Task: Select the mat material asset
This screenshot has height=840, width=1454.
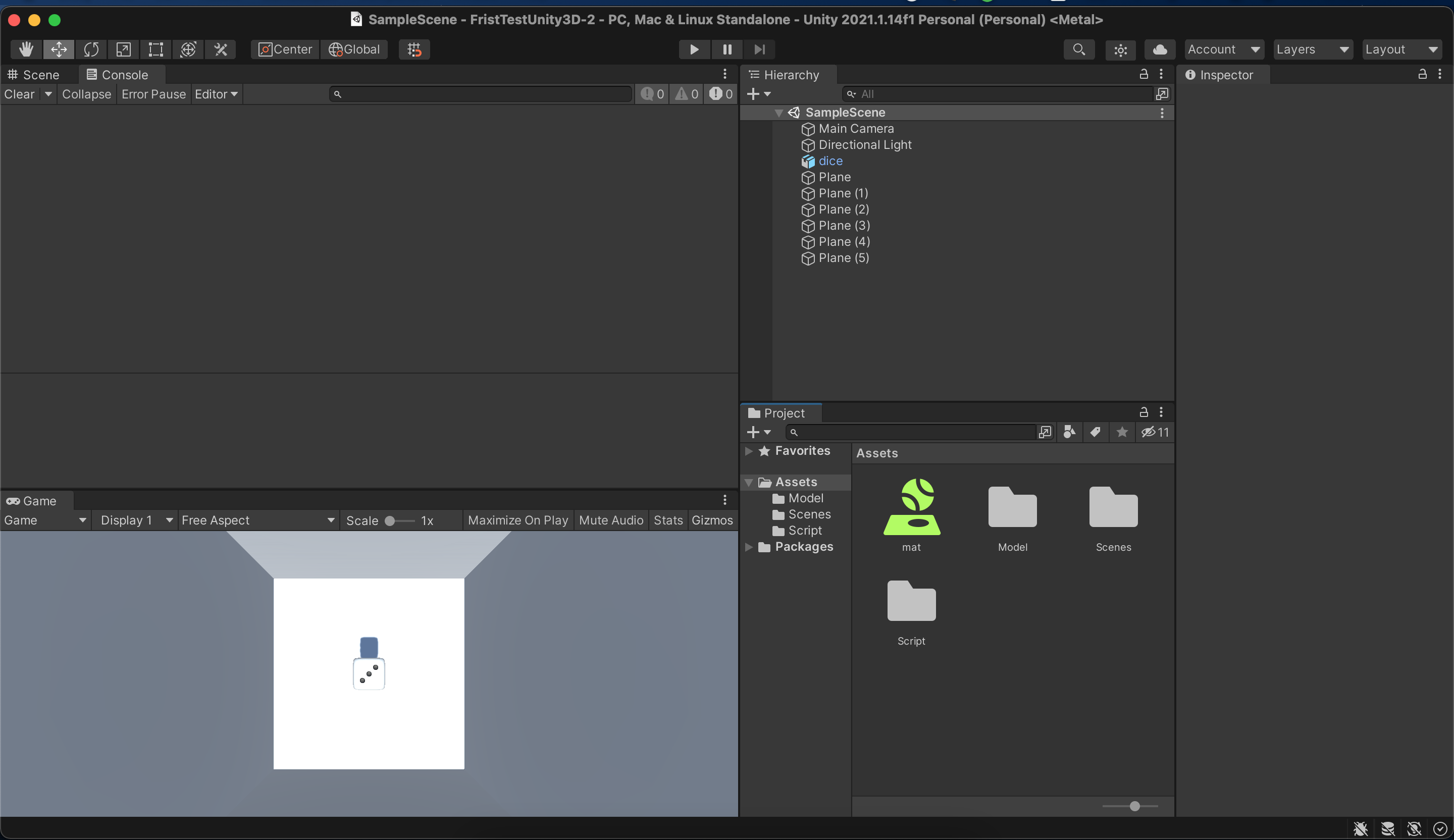Action: (912, 508)
